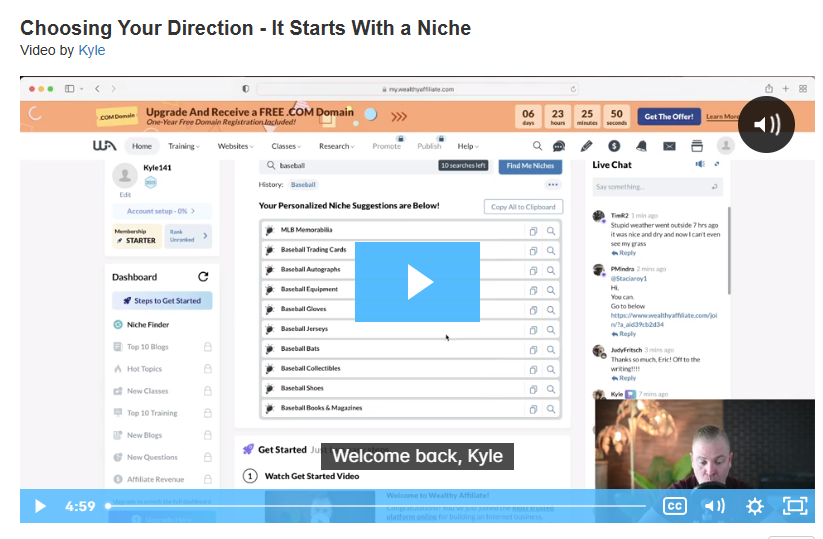Open Kyle's profile link under the title

pyautogui.click(x=92, y=50)
